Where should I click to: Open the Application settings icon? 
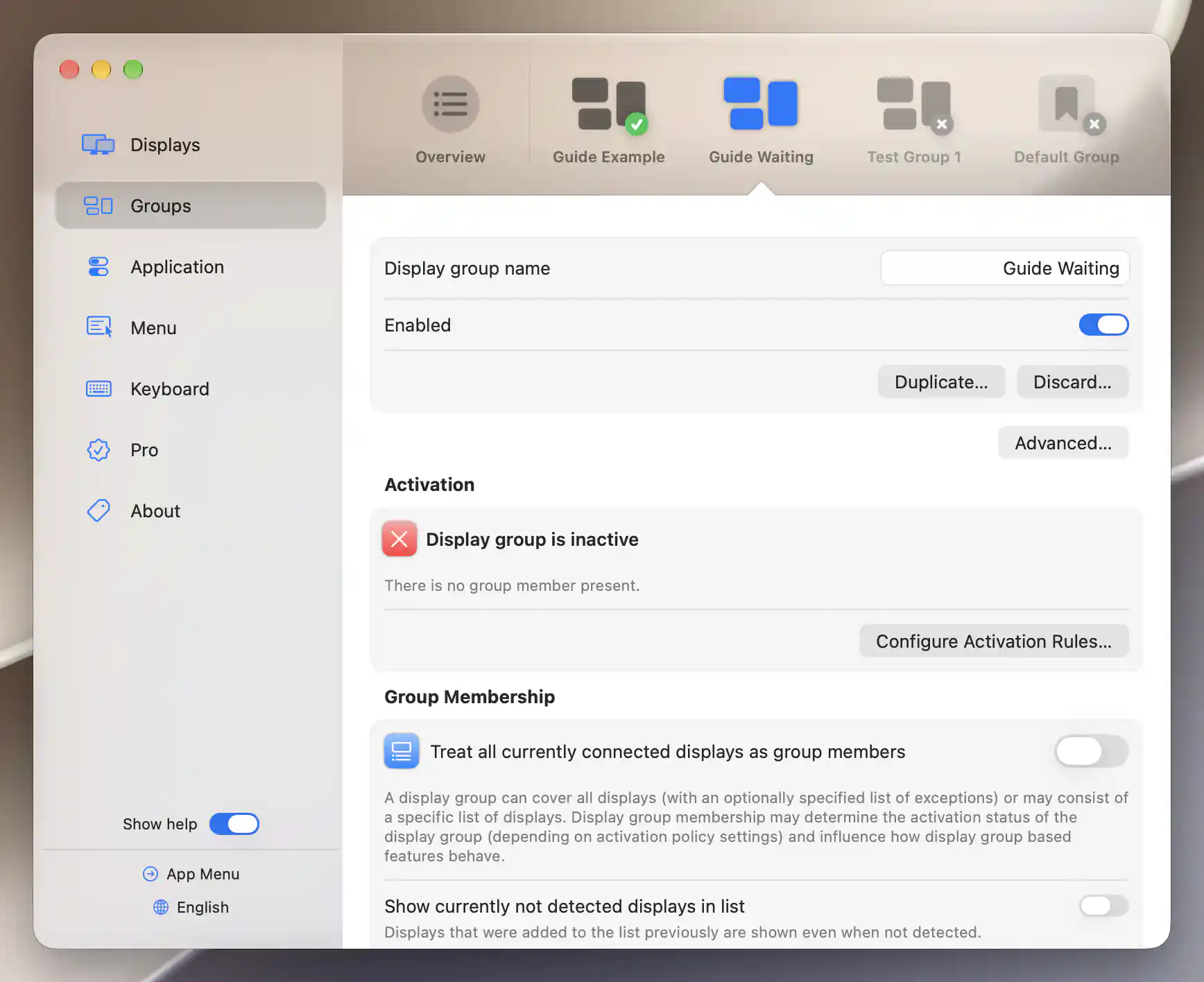coord(98,267)
